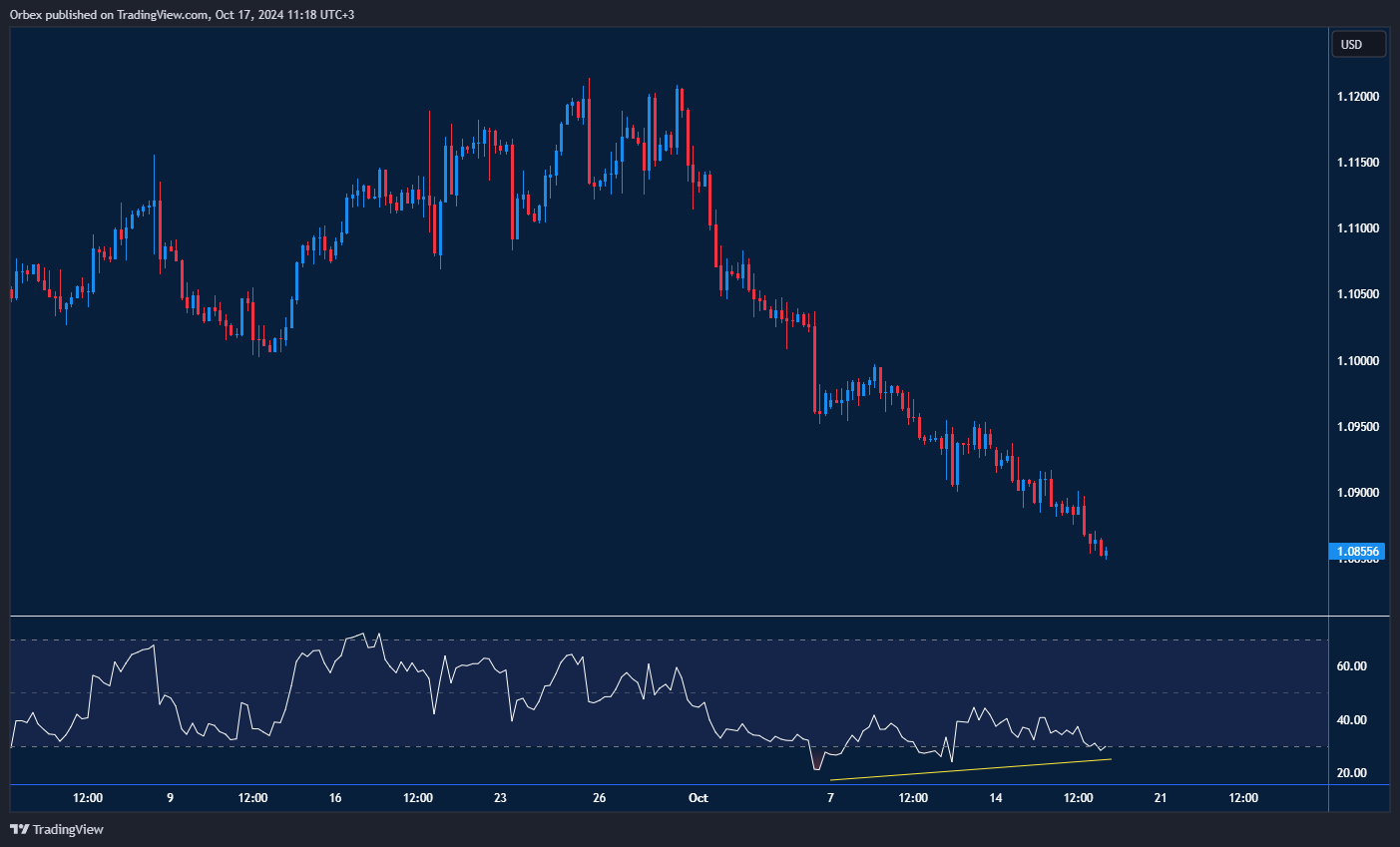The image size is (1400, 847).
Task: Select the 40.00 RSI scale label
Action: pyautogui.click(x=1351, y=720)
